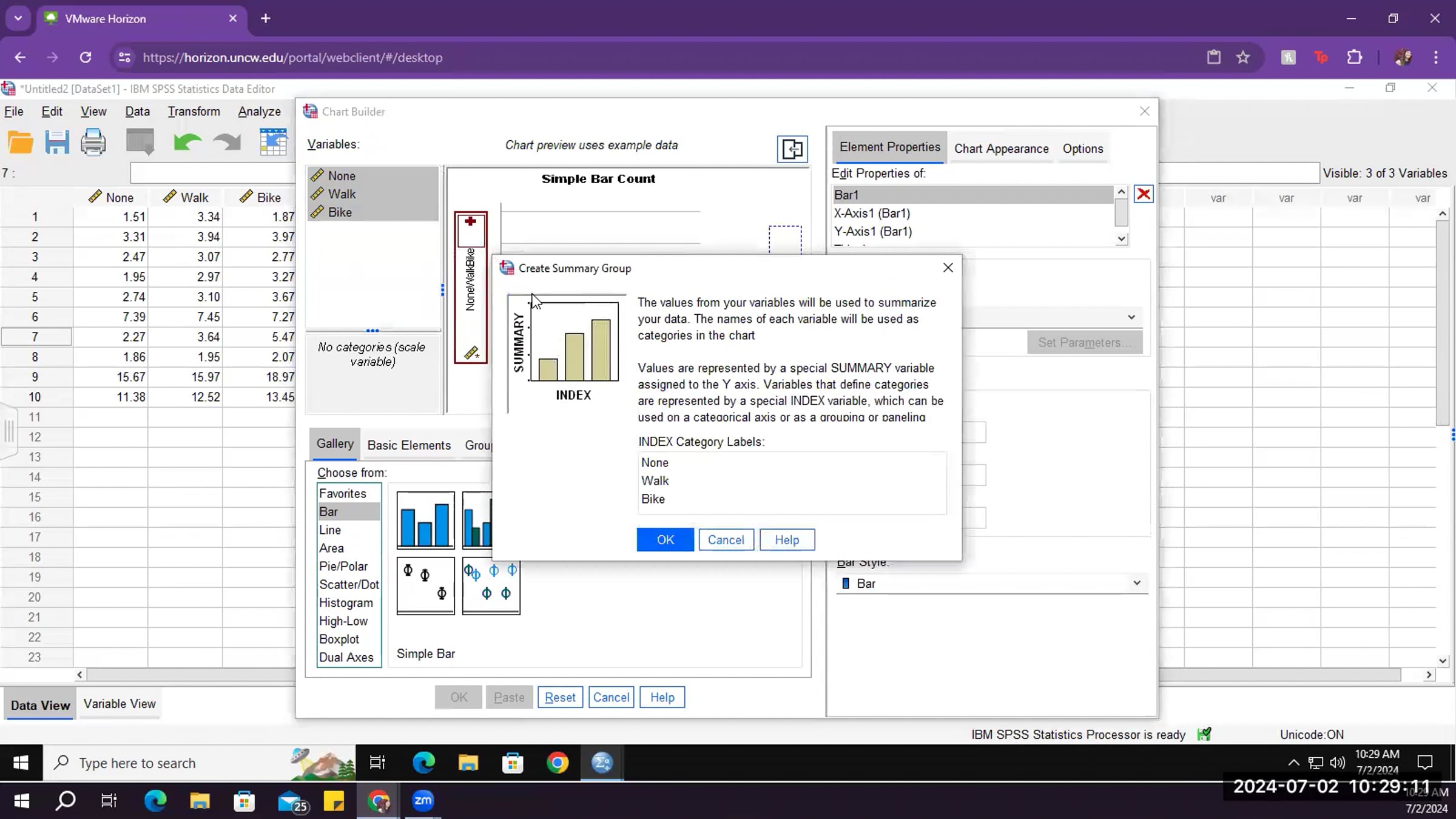This screenshot has height=819, width=1456.
Task: Open the Basic Elements tab
Action: [409, 445]
